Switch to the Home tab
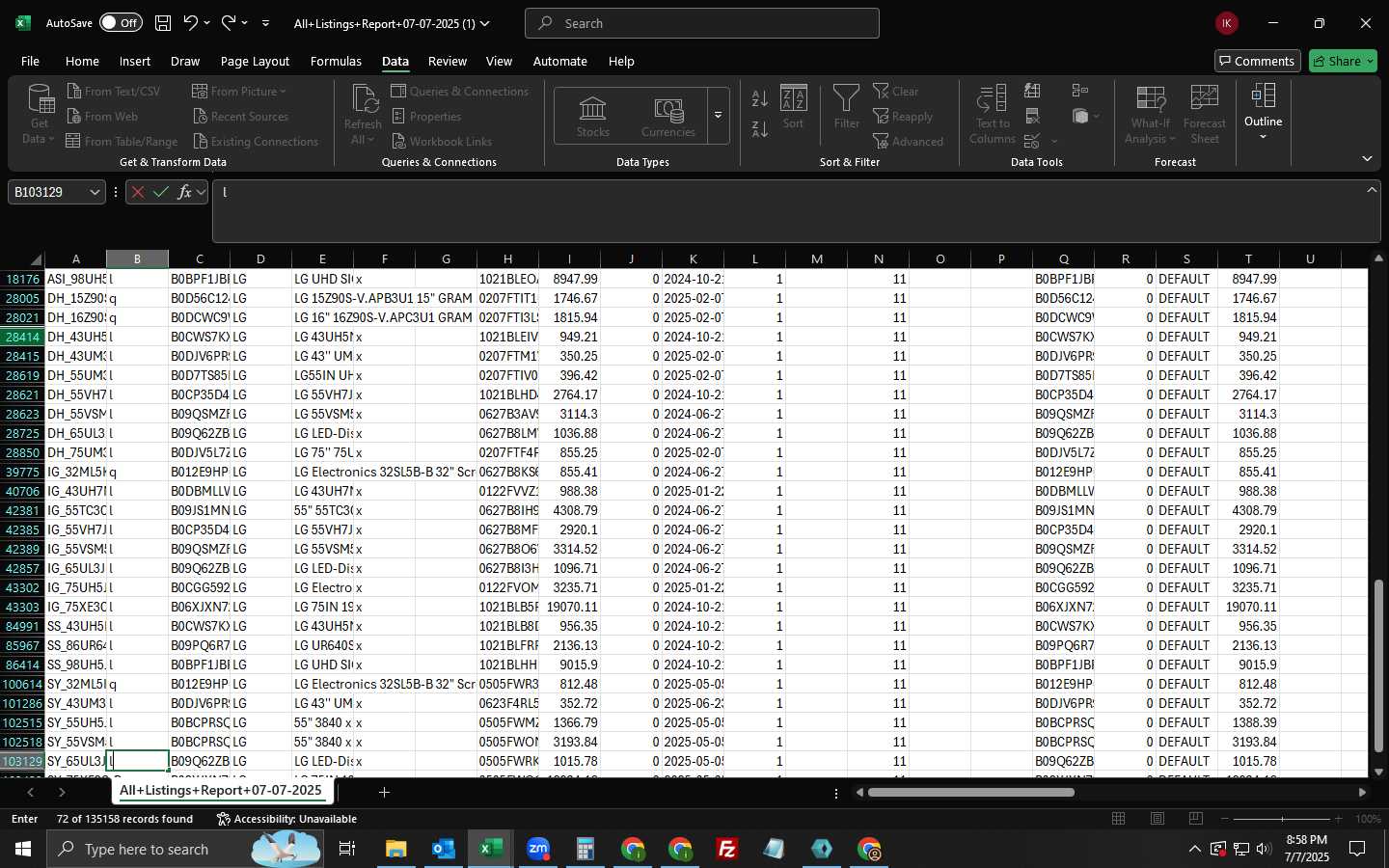Screen dimensions: 1389x868 82,61
